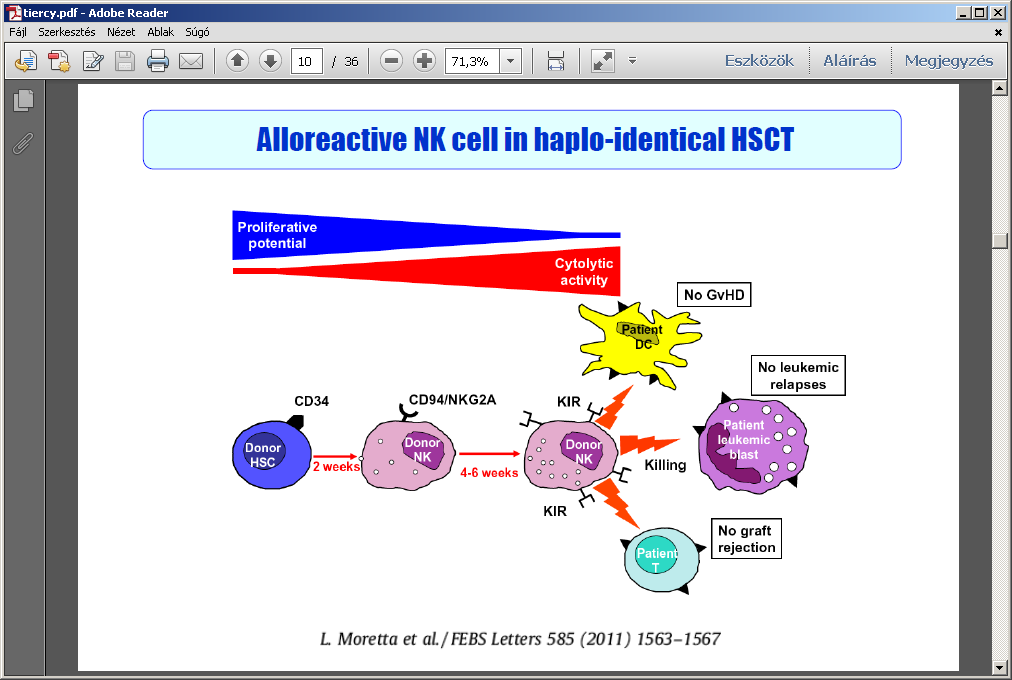
Task: Click the teal Patient T cell
Action: click(x=662, y=560)
